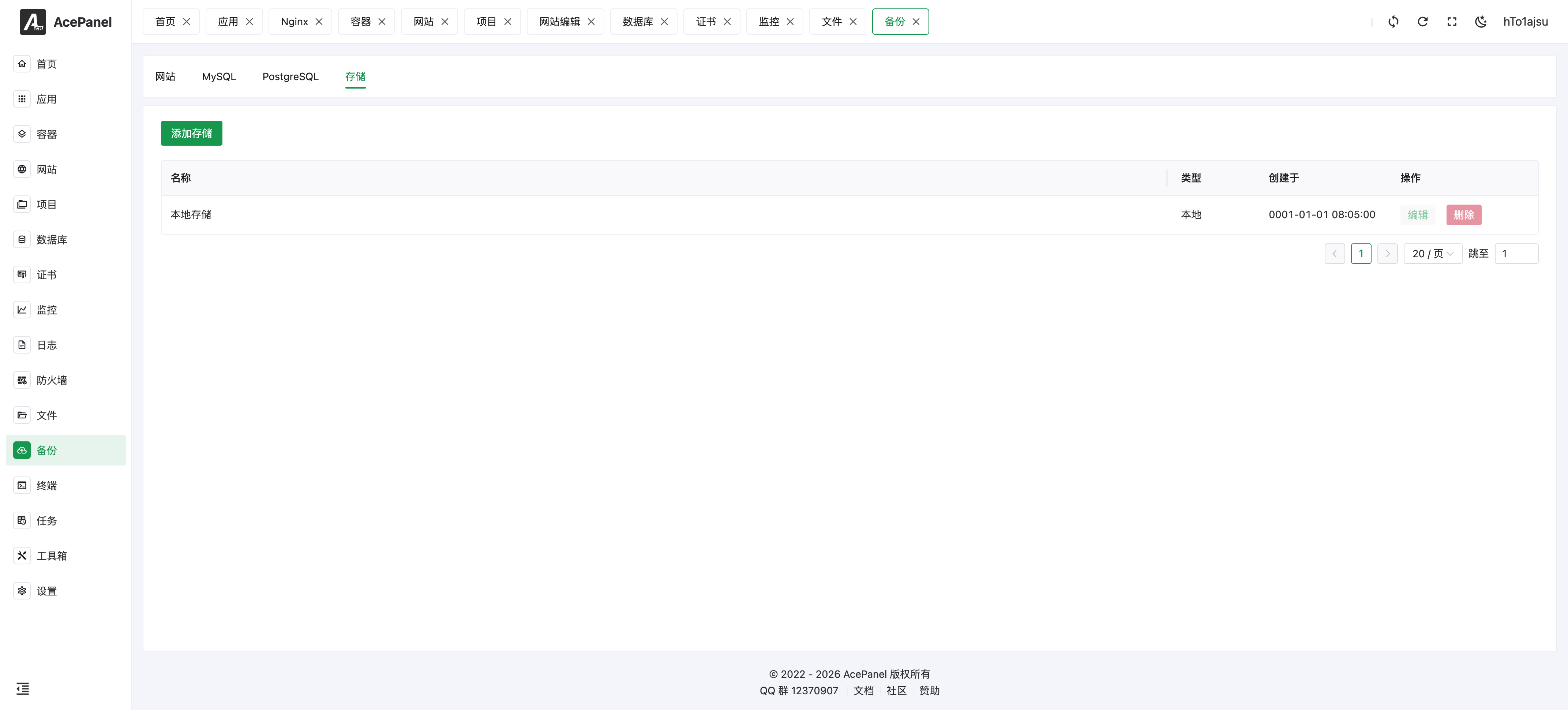Enter fullscreen using the top-right icon
The width and height of the screenshot is (1568, 710).
(1452, 21)
